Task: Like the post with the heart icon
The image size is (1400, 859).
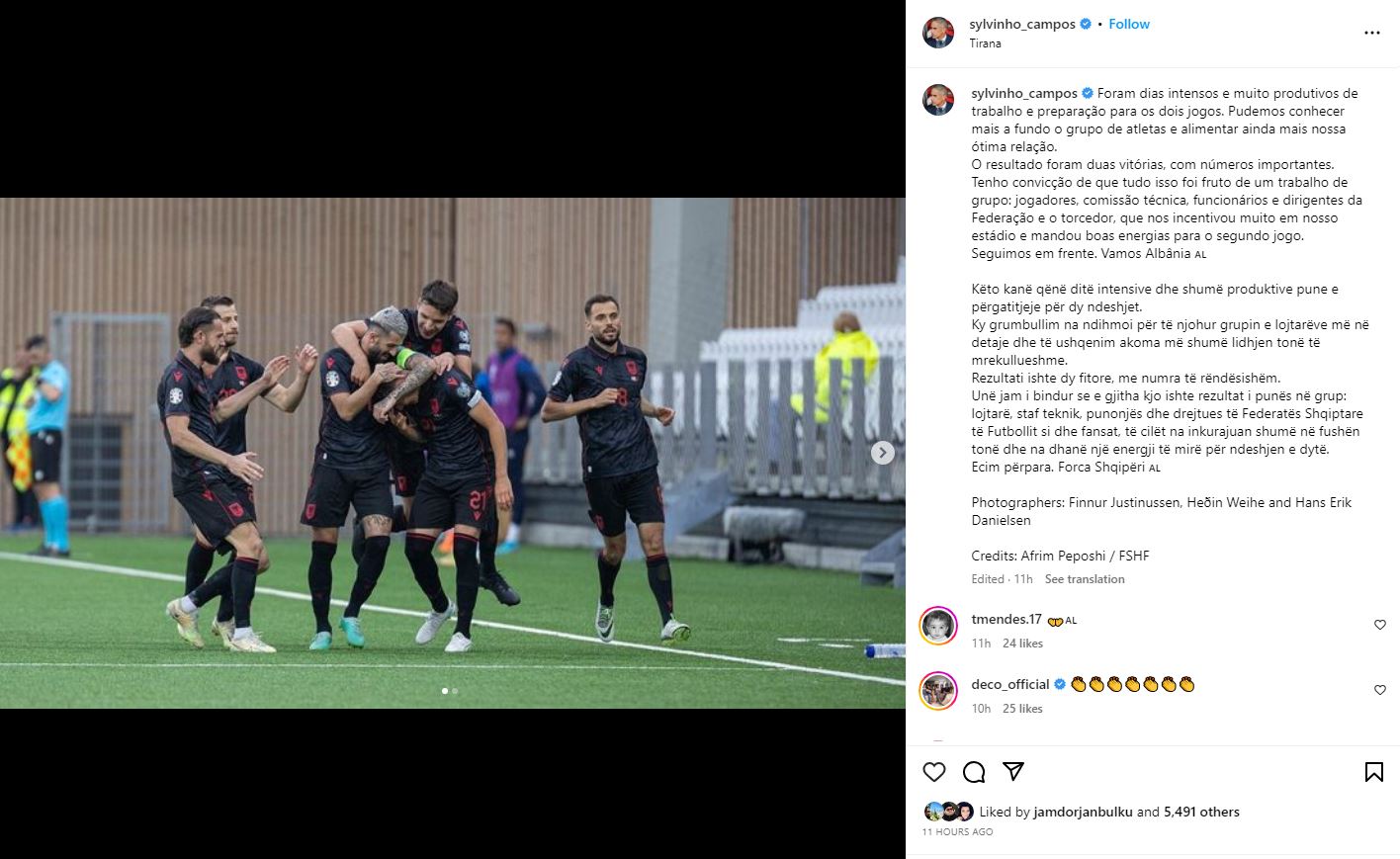Action: coord(934,772)
